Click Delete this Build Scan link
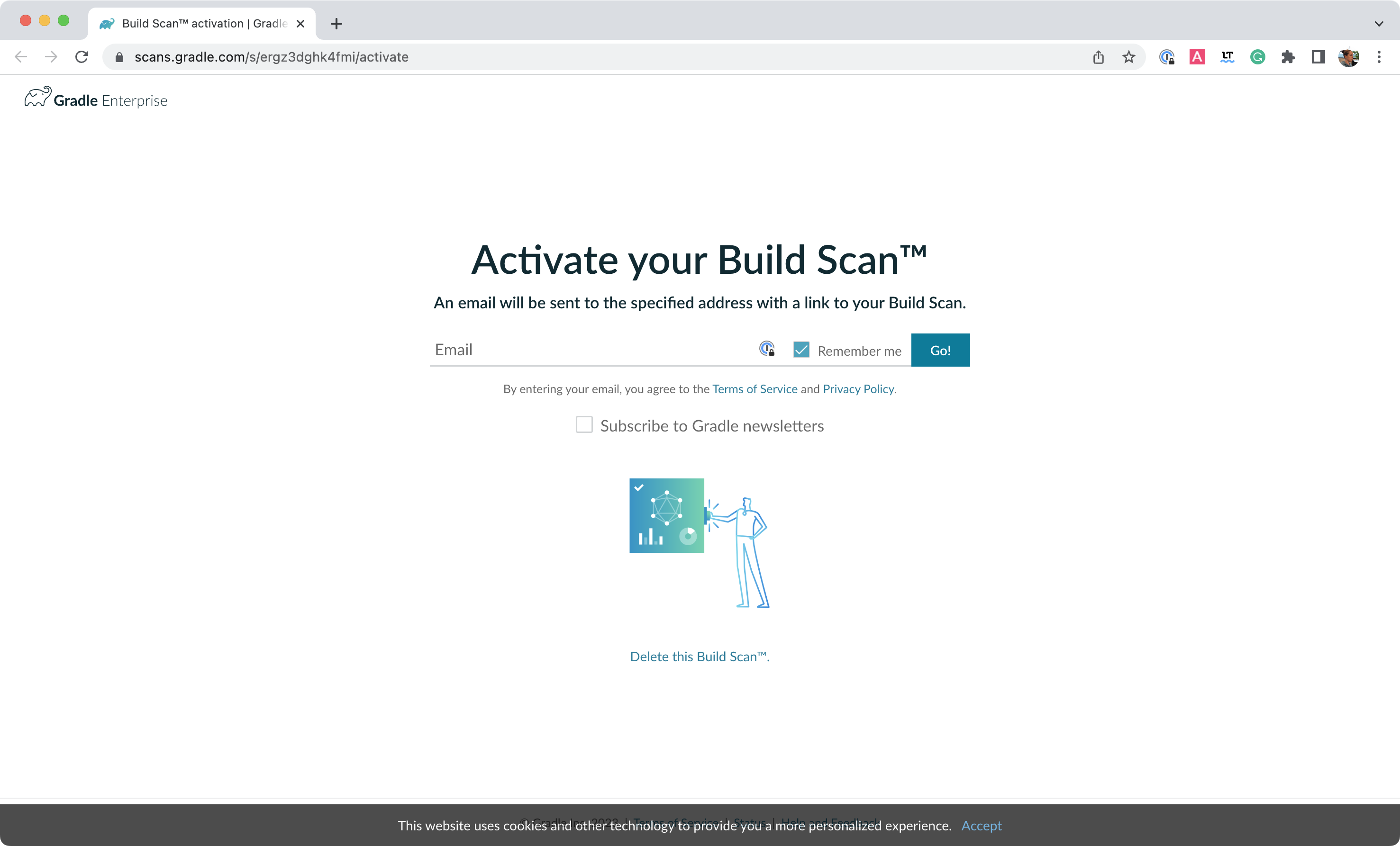The width and height of the screenshot is (1400, 846). pyautogui.click(x=700, y=657)
